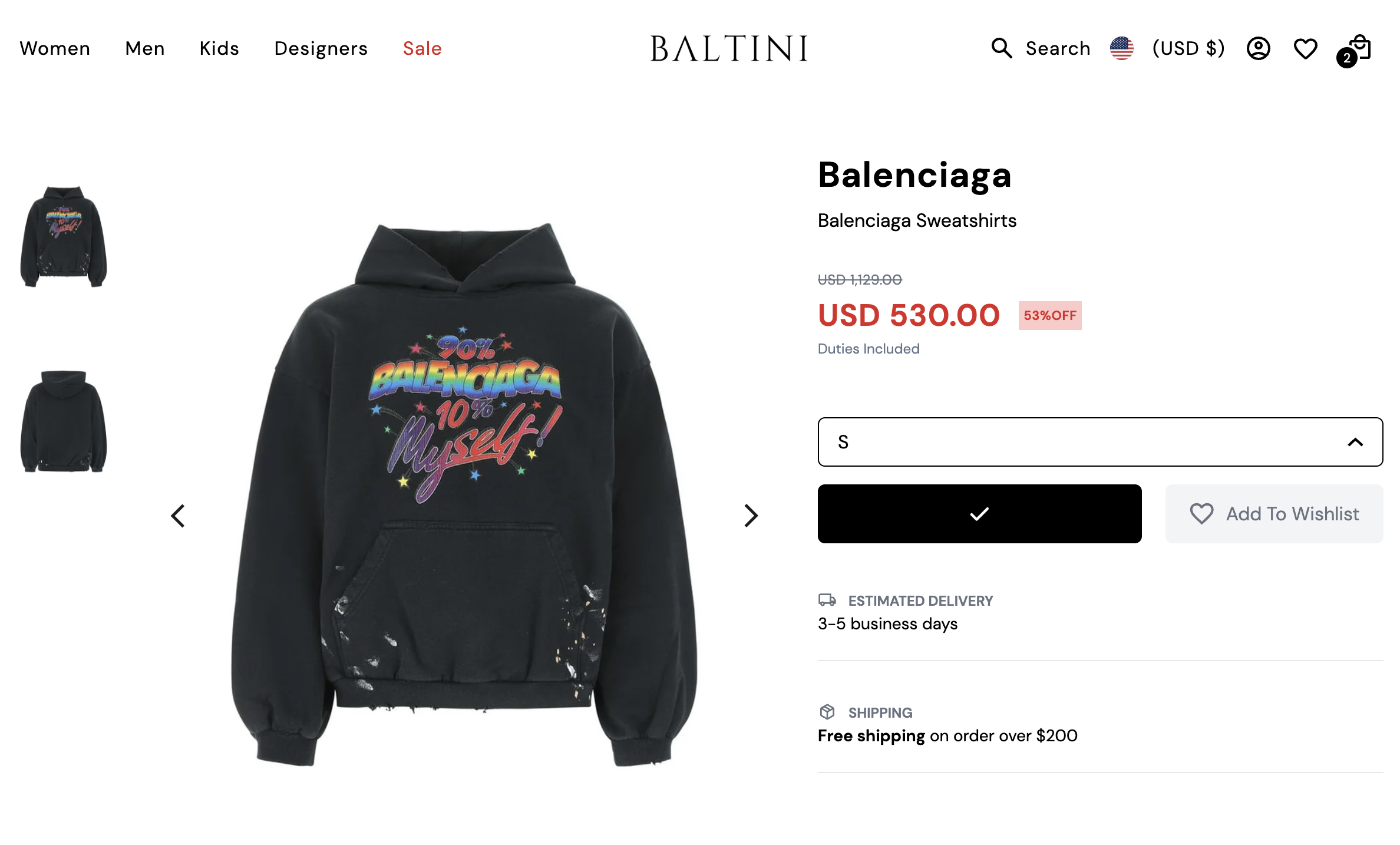The height and width of the screenshot is (845, 1400).
Task: Click the Add To Wishlist button
Action: (1274, 514)
